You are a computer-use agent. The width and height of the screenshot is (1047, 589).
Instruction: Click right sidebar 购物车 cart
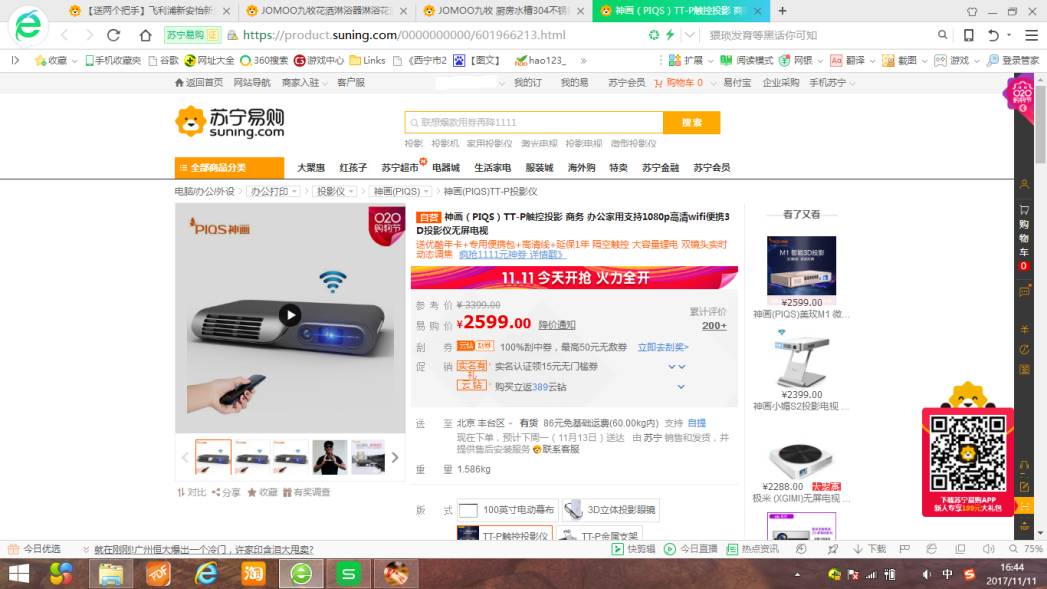pyautogui.click(x=1024, y=236)
